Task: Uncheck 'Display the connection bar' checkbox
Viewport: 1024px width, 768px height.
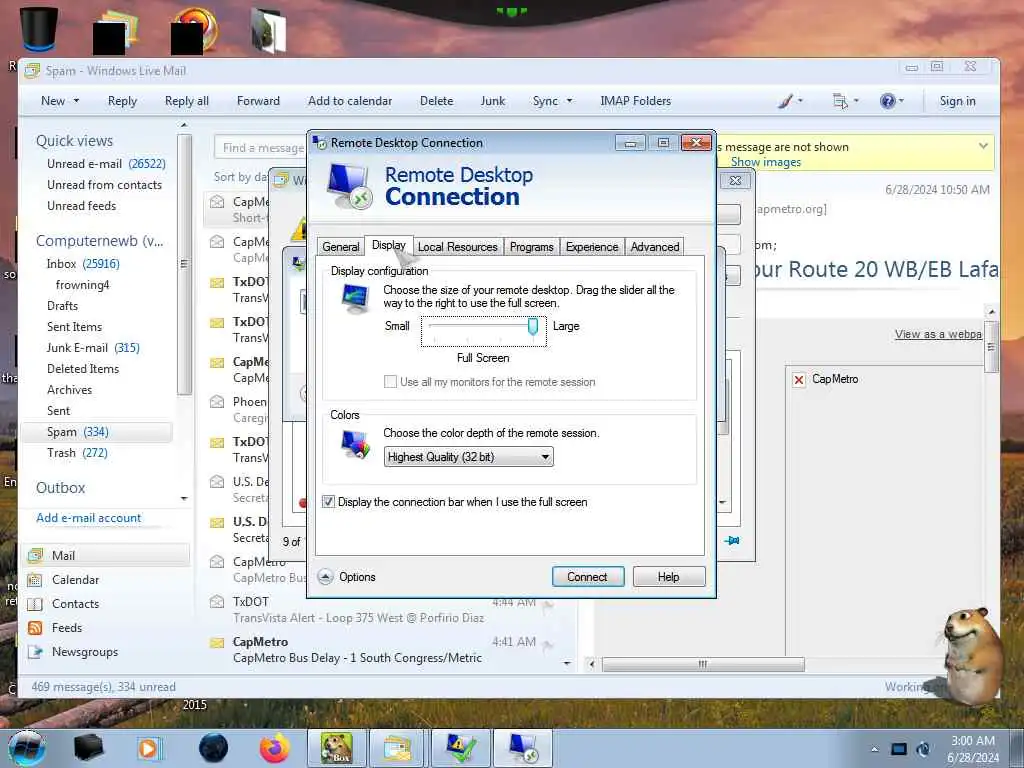Action: point(328,502)
